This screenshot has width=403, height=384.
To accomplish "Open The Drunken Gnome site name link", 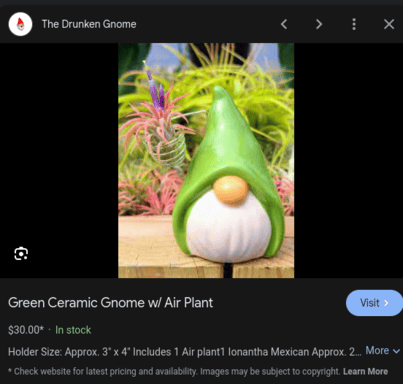I will click(89, 24).
